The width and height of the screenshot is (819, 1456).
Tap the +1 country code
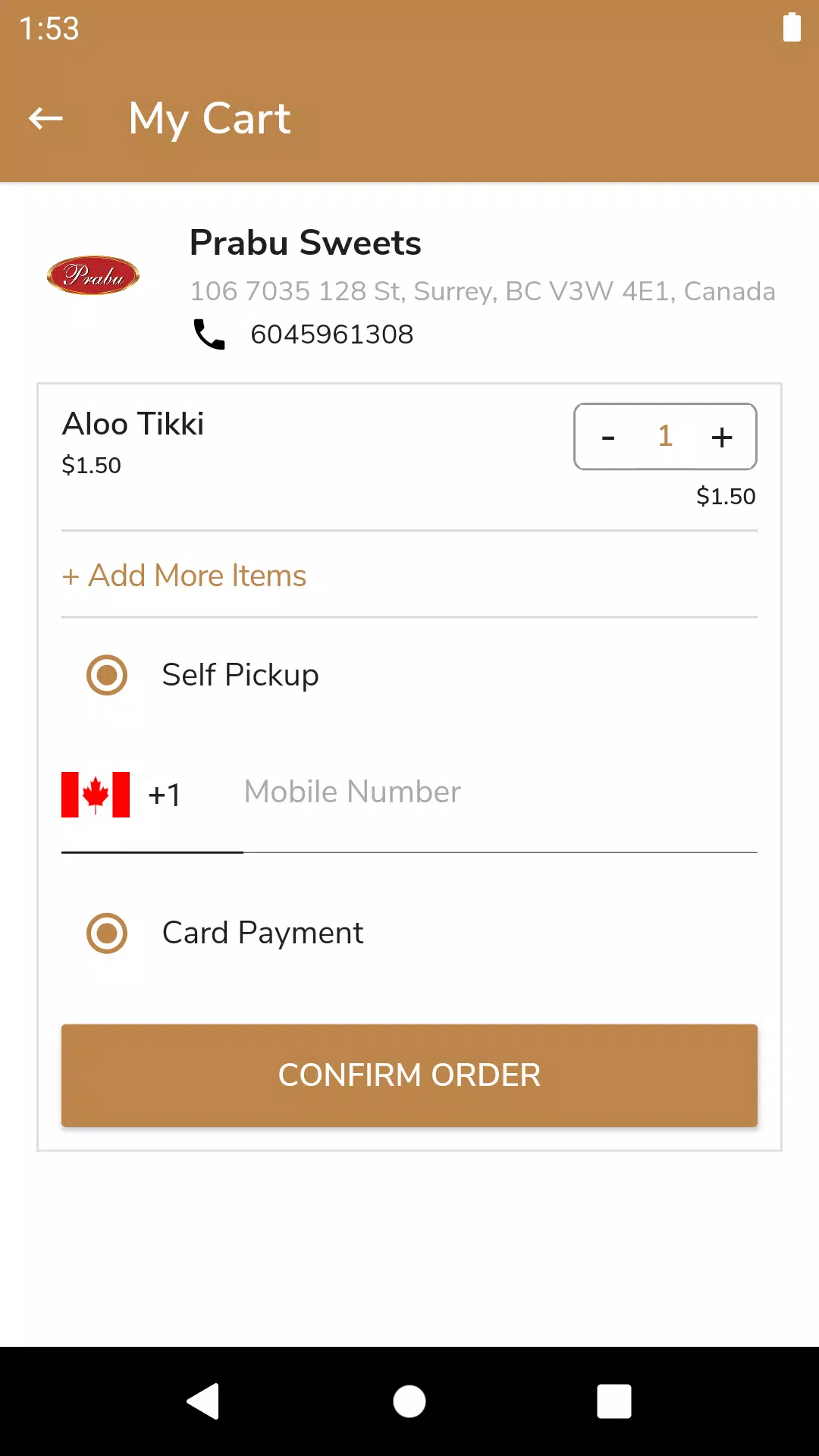[165, 795]
